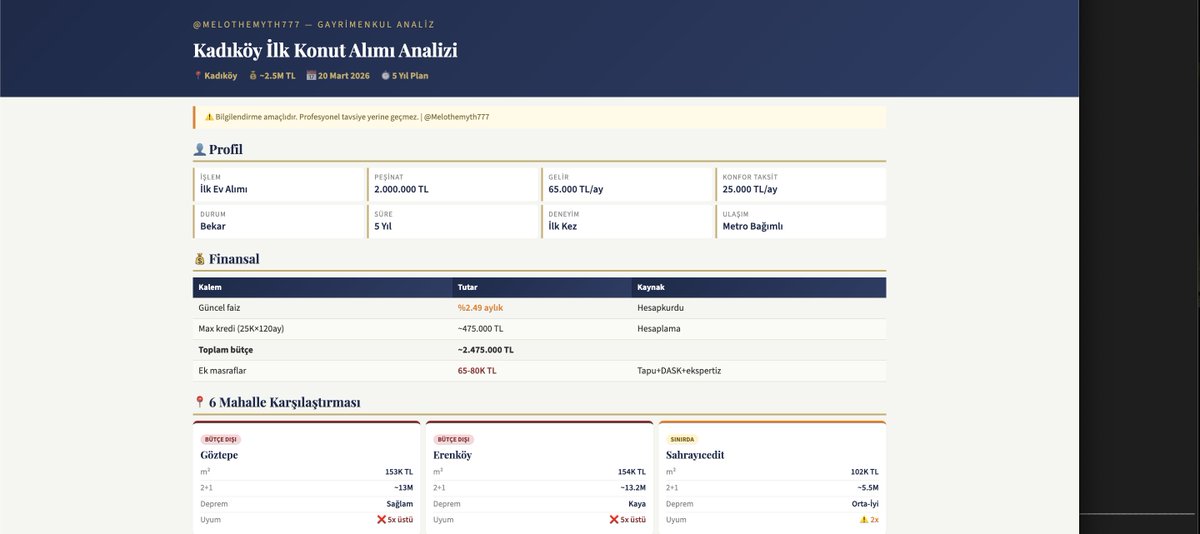Click the SINIRDA badge on Sahrayıcedit card
The image size is (1200, 534).
tap(682, 439)
